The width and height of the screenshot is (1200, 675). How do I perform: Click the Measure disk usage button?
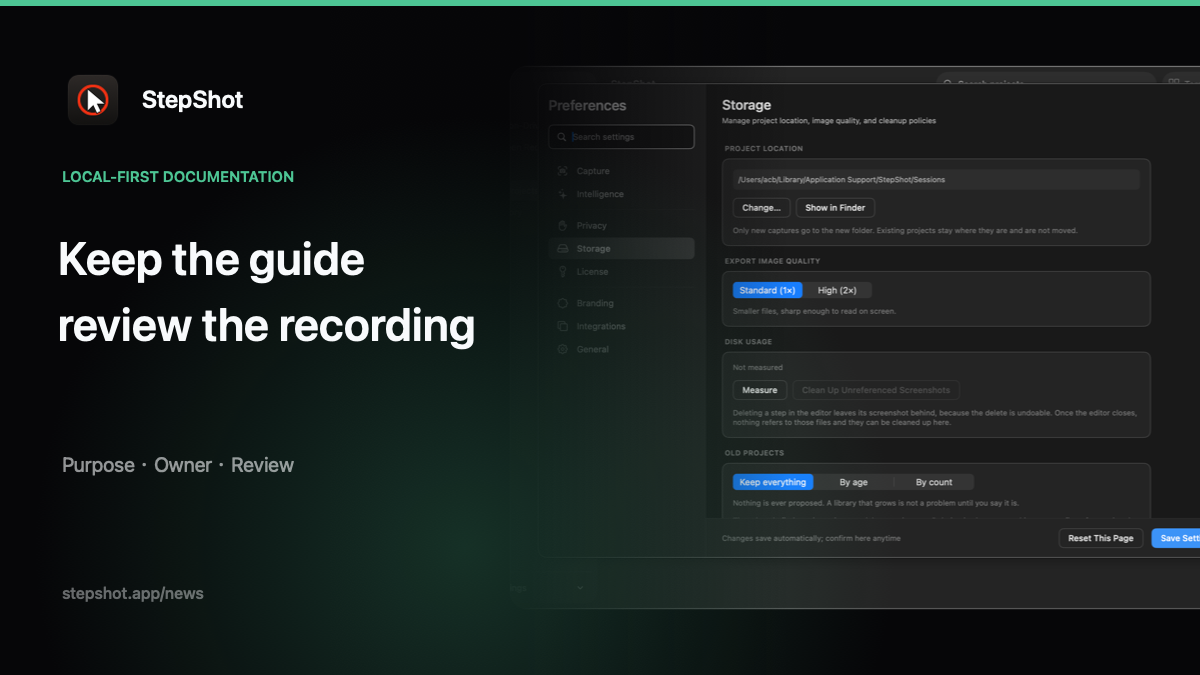point(760,390)
